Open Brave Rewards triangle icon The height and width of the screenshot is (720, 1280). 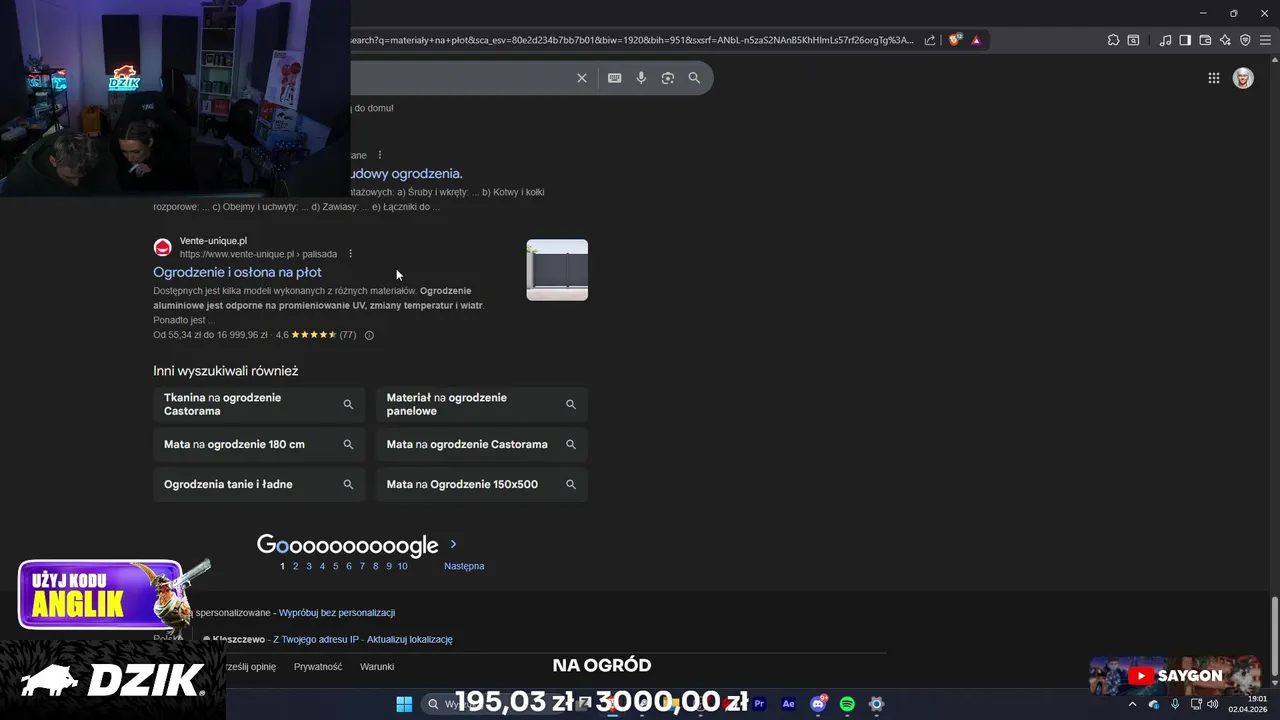pyautogui.click(x=976, y=40)
